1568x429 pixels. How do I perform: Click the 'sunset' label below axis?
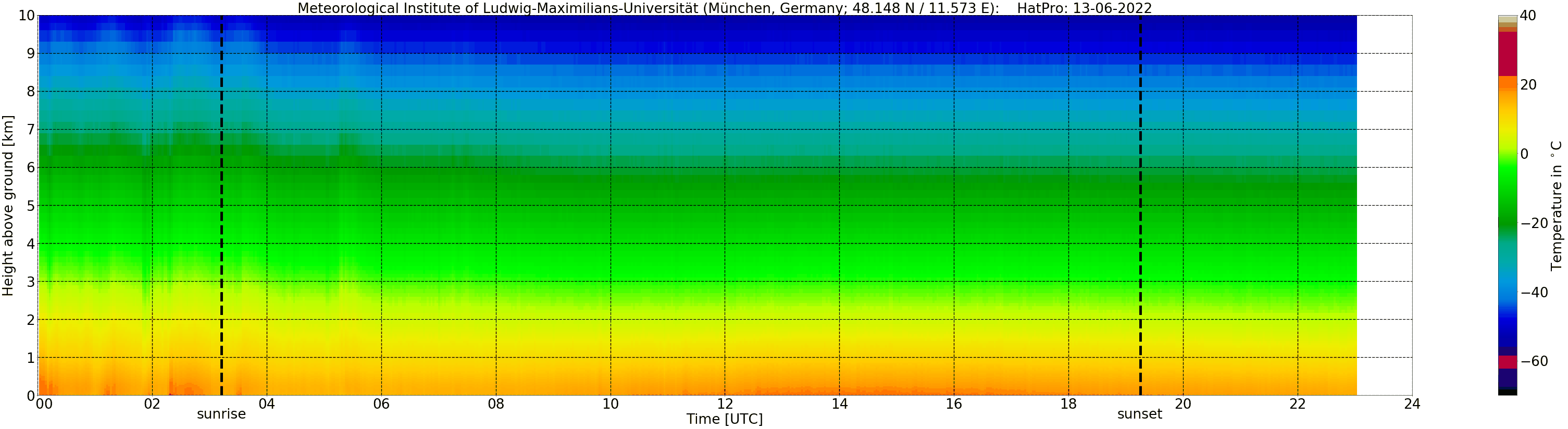1139,414
